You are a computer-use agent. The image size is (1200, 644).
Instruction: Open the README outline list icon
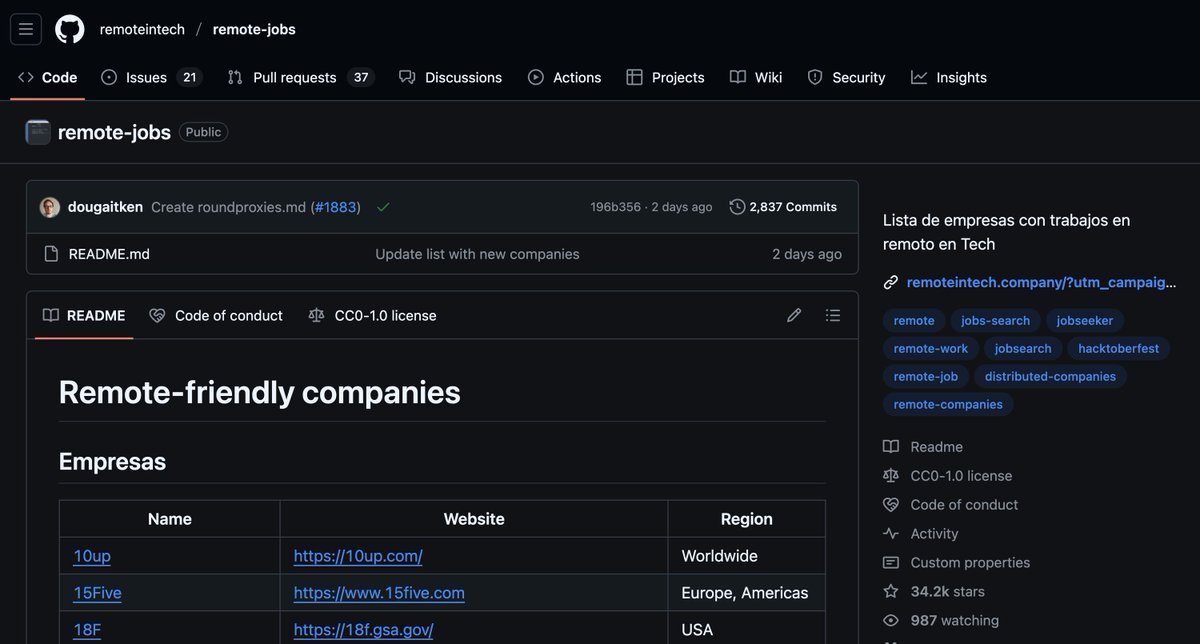833,315
